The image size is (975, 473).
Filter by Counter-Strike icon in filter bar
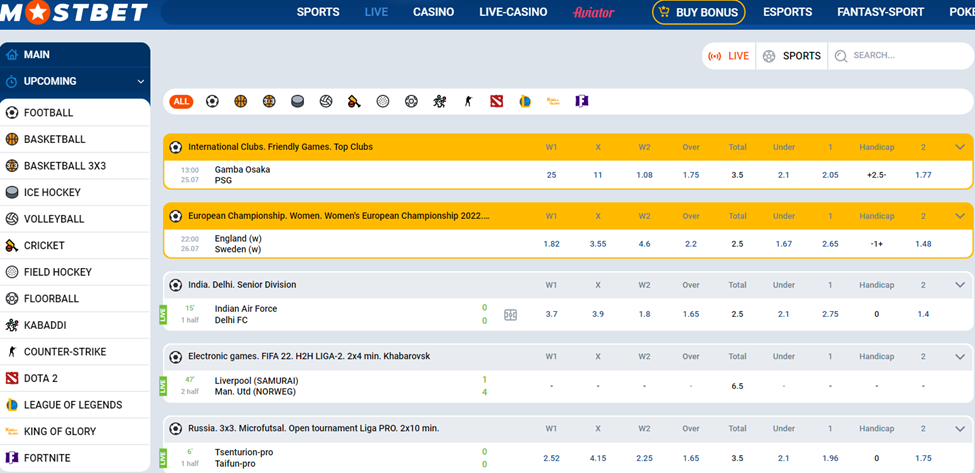468,101
